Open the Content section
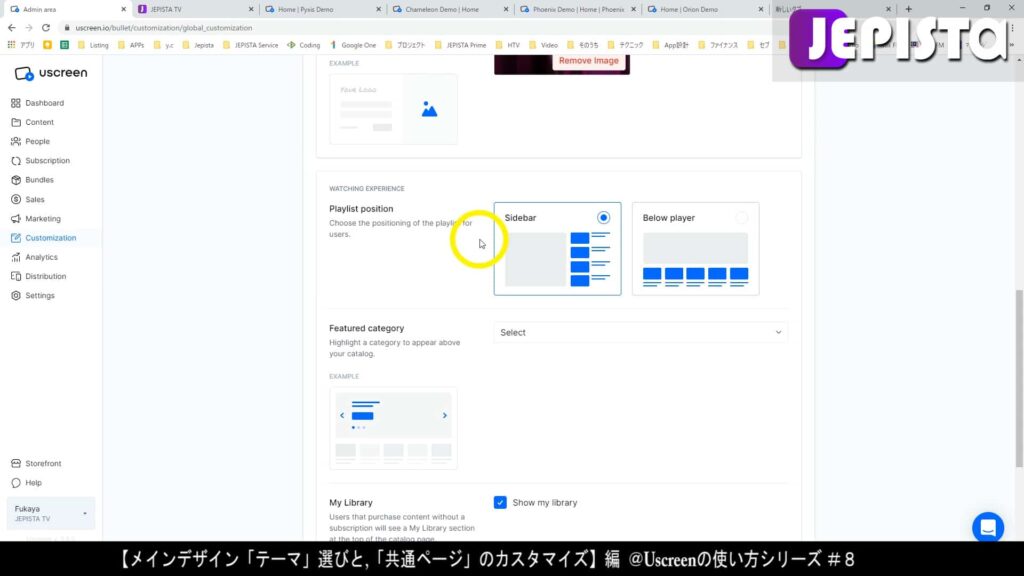This screenshot has width=1024, height=576. pos(32,122)
